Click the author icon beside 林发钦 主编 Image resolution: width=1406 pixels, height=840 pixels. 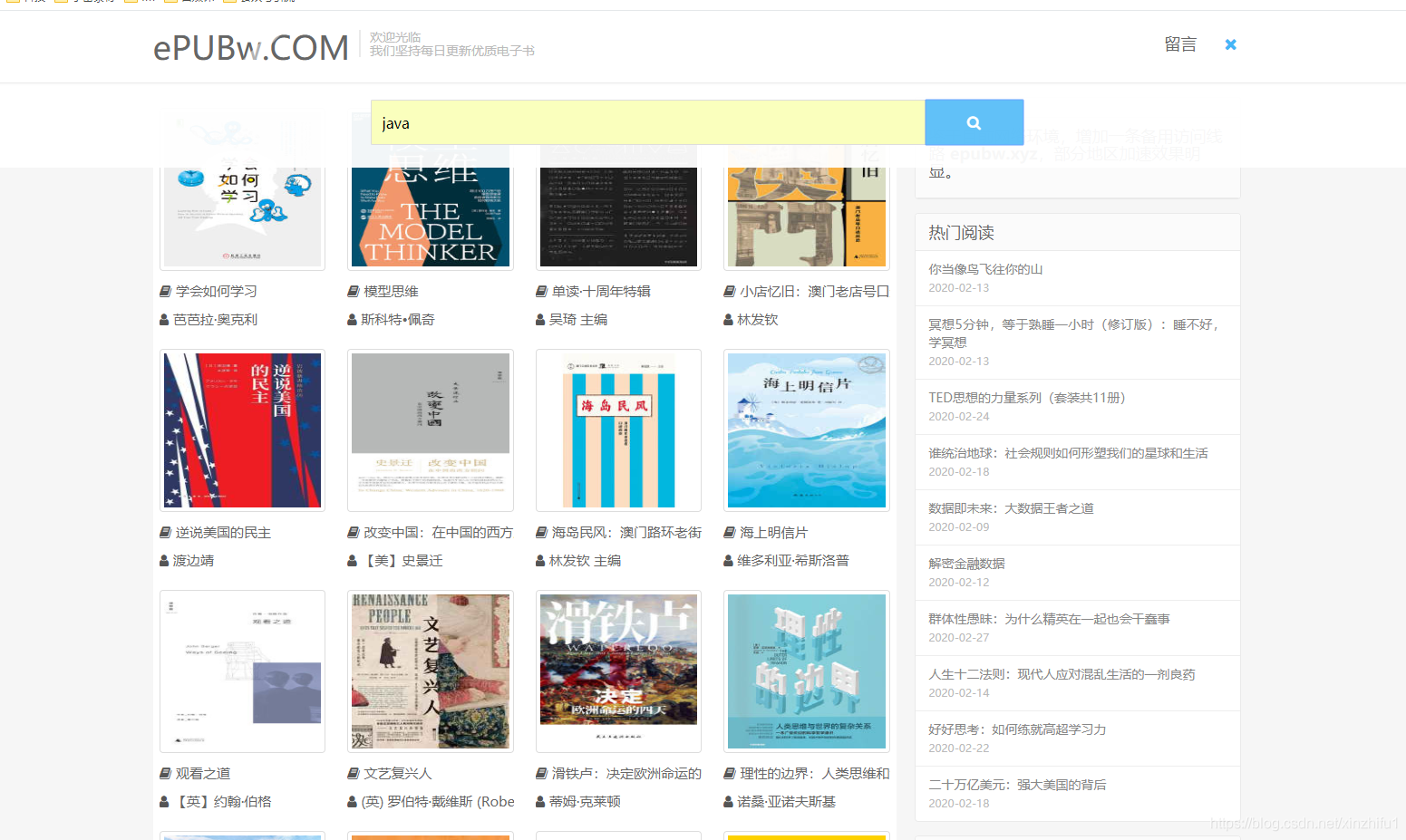coord(540,561)
